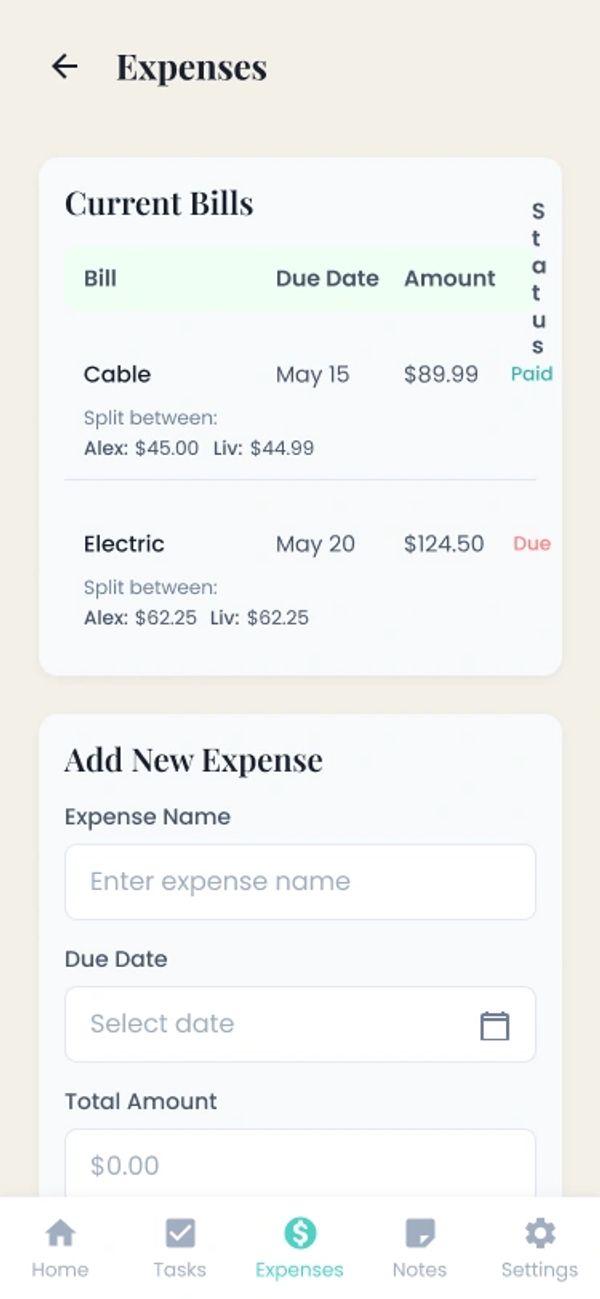Viewport: 600px width, 1299px height.
Task: Open the calendar picker icon
Action: tap(494, 1025)
